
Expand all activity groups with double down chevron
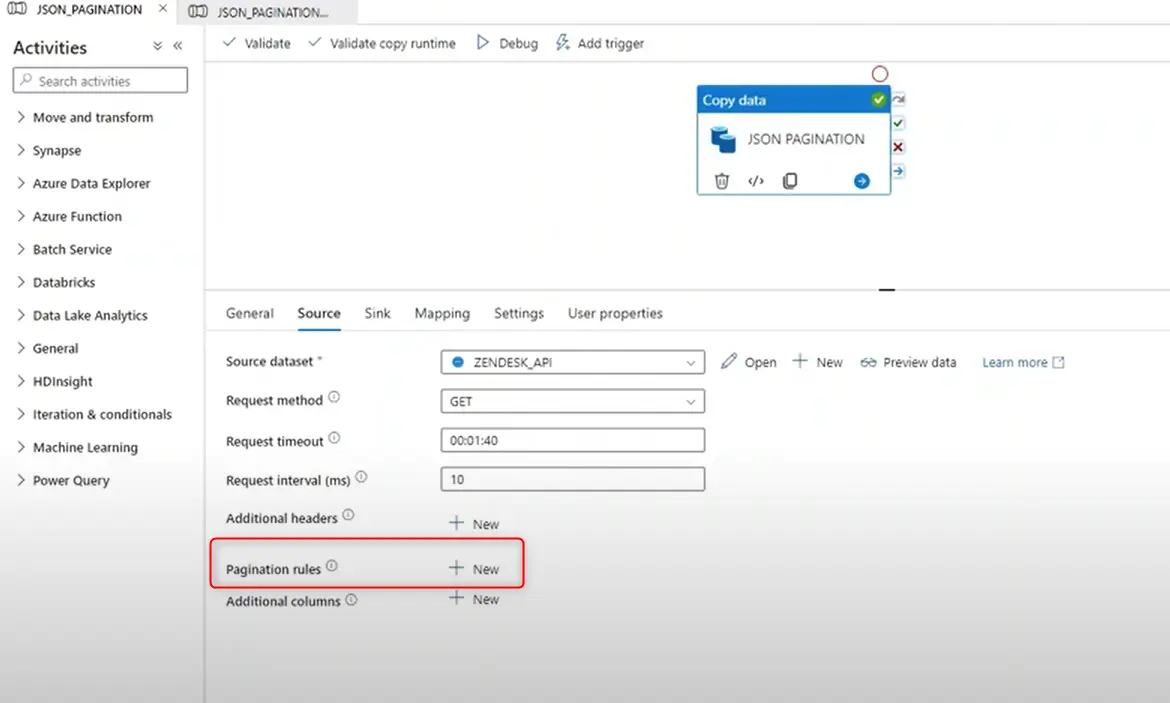click(x=157, y=47)
